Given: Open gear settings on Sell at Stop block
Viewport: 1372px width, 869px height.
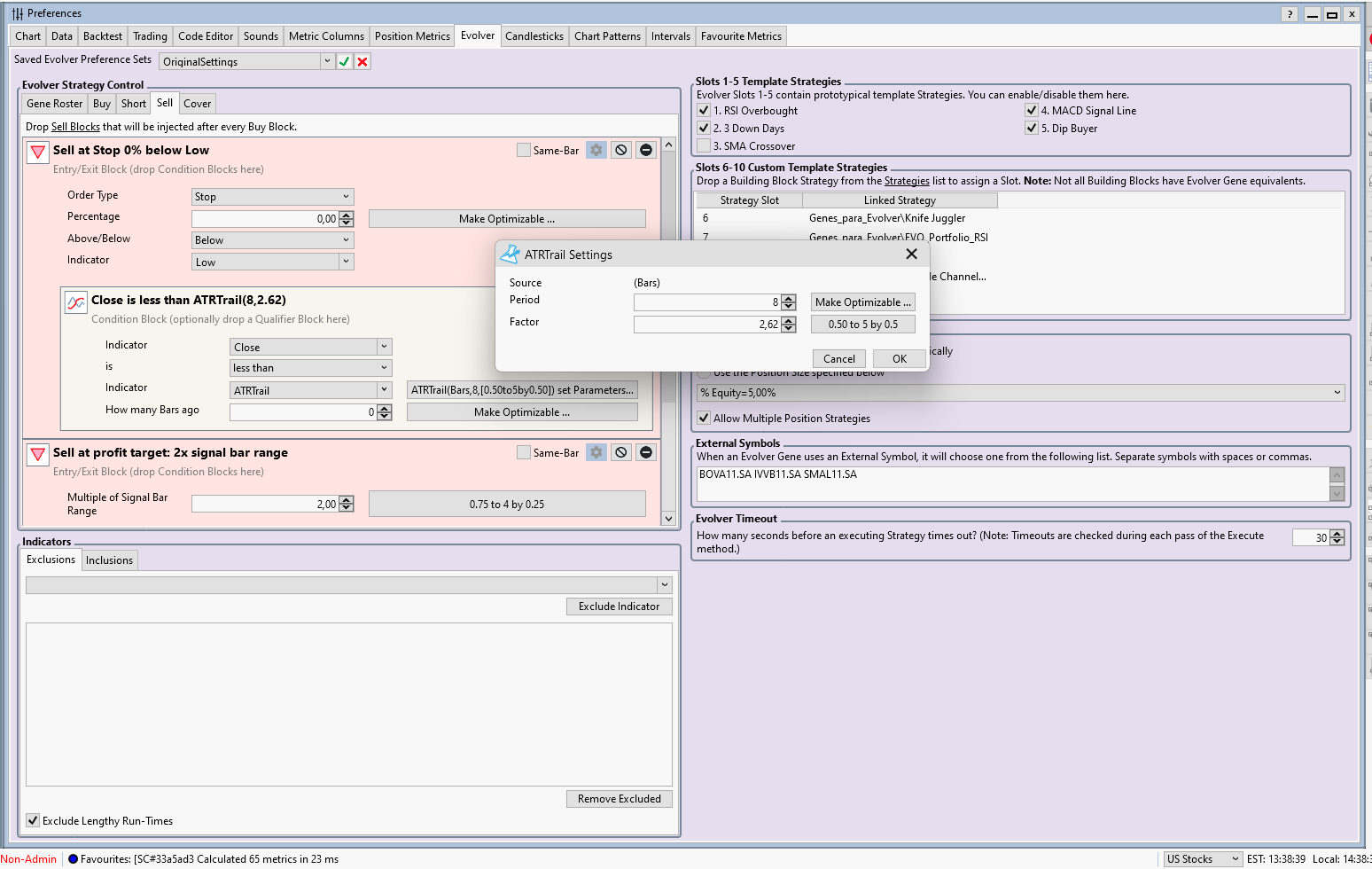Looking at the screenshot, I should tap(596, 150).
